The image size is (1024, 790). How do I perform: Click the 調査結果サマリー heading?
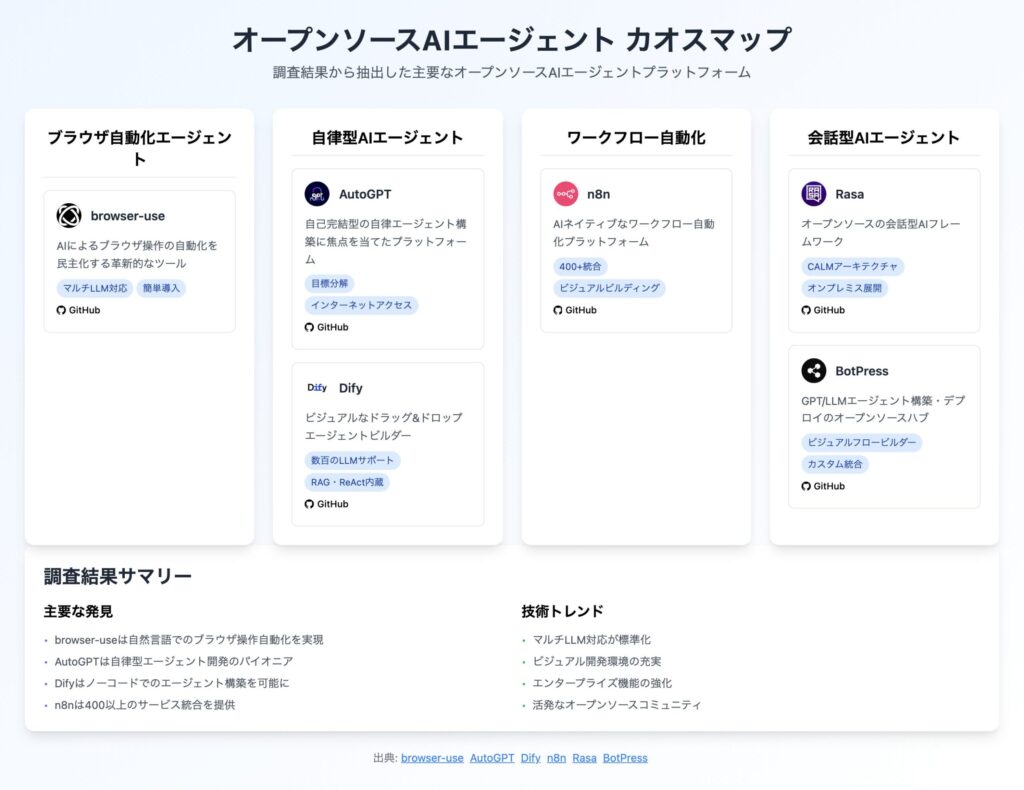pos(118,577)
